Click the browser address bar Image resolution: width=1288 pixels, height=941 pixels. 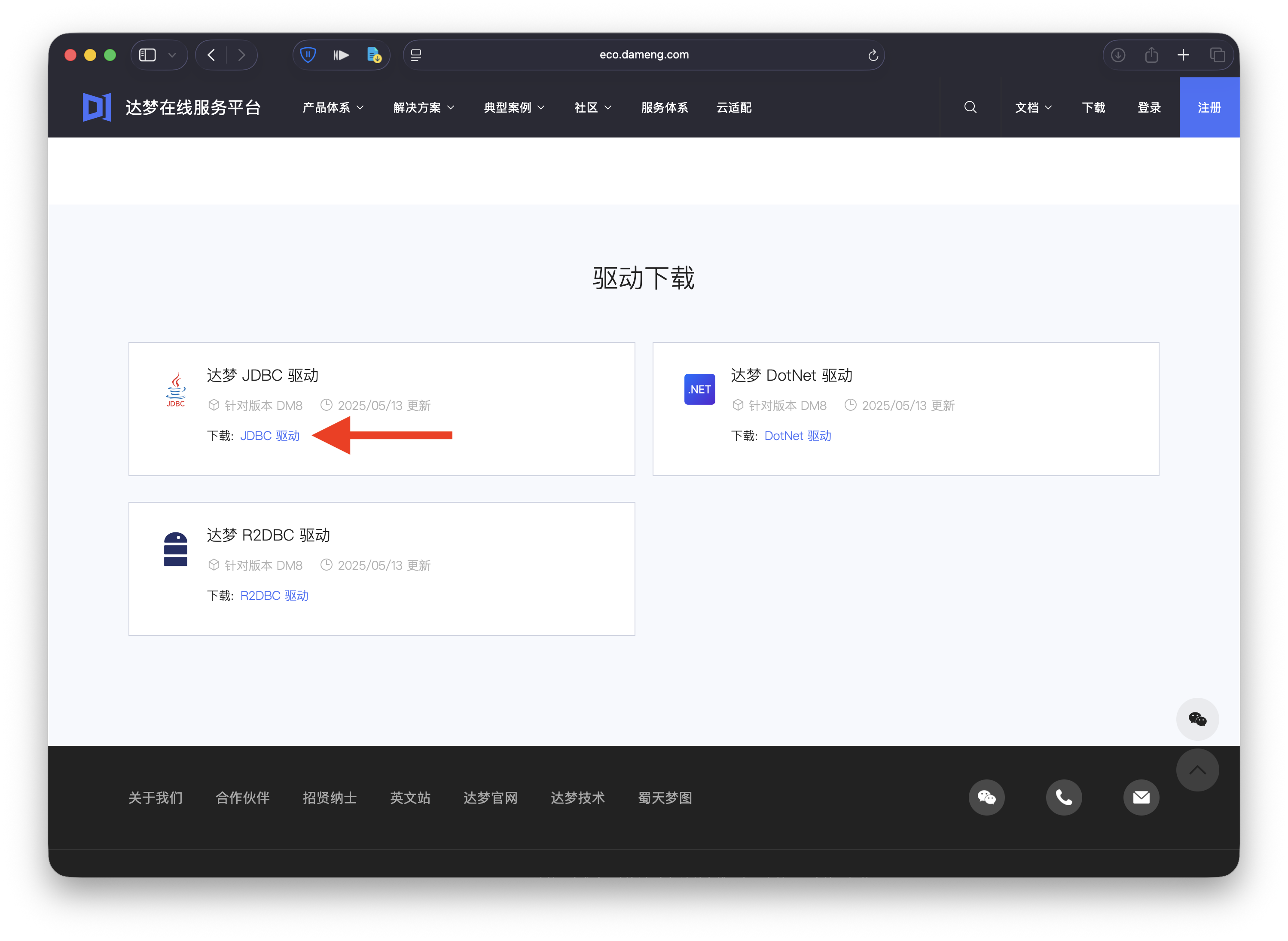(x=644, y=55)
